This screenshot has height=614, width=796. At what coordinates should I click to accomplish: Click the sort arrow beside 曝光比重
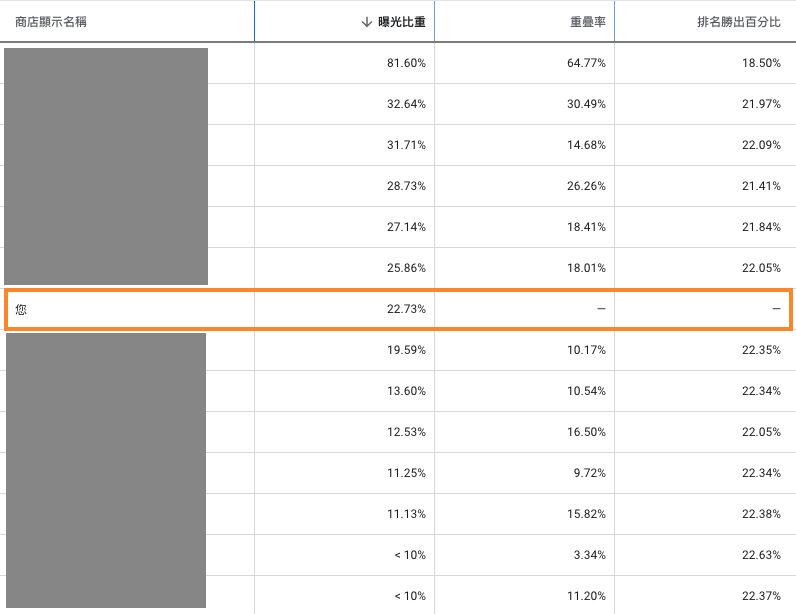click(x=367, y=22)
